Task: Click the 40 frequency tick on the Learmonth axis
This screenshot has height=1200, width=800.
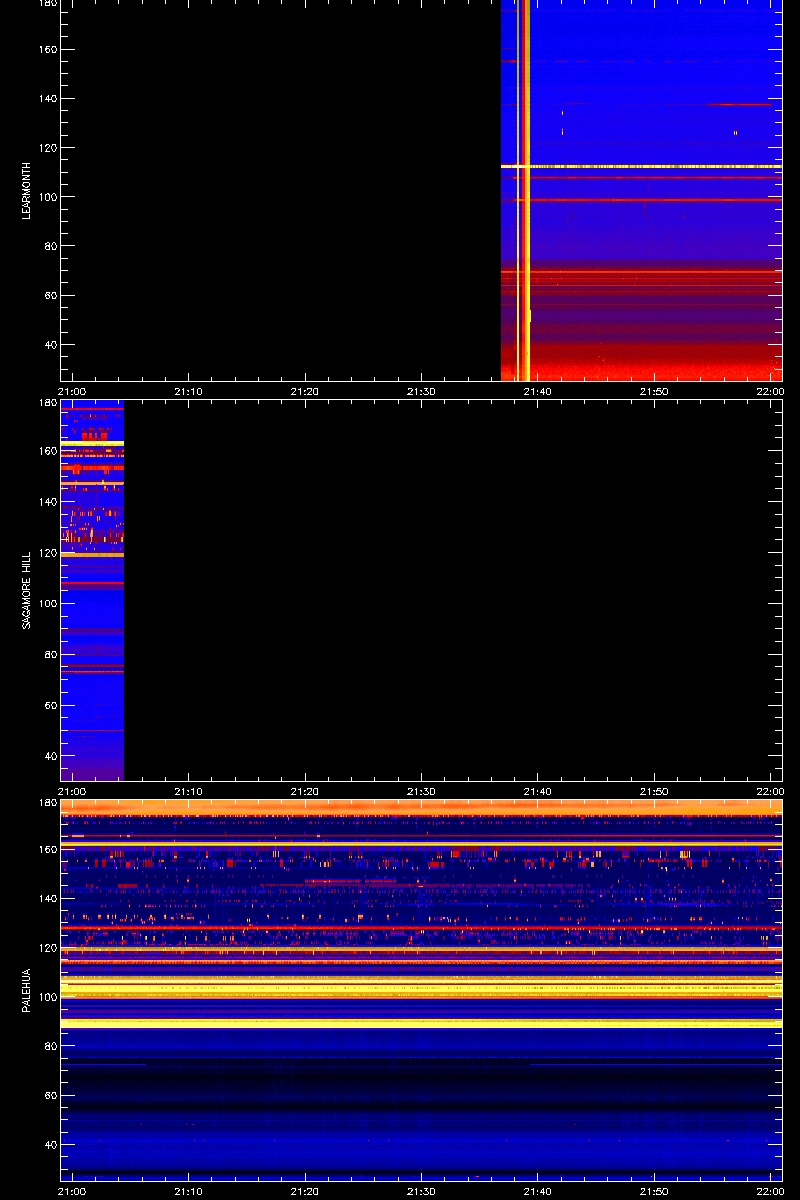Action: click(x=51, y=345)
